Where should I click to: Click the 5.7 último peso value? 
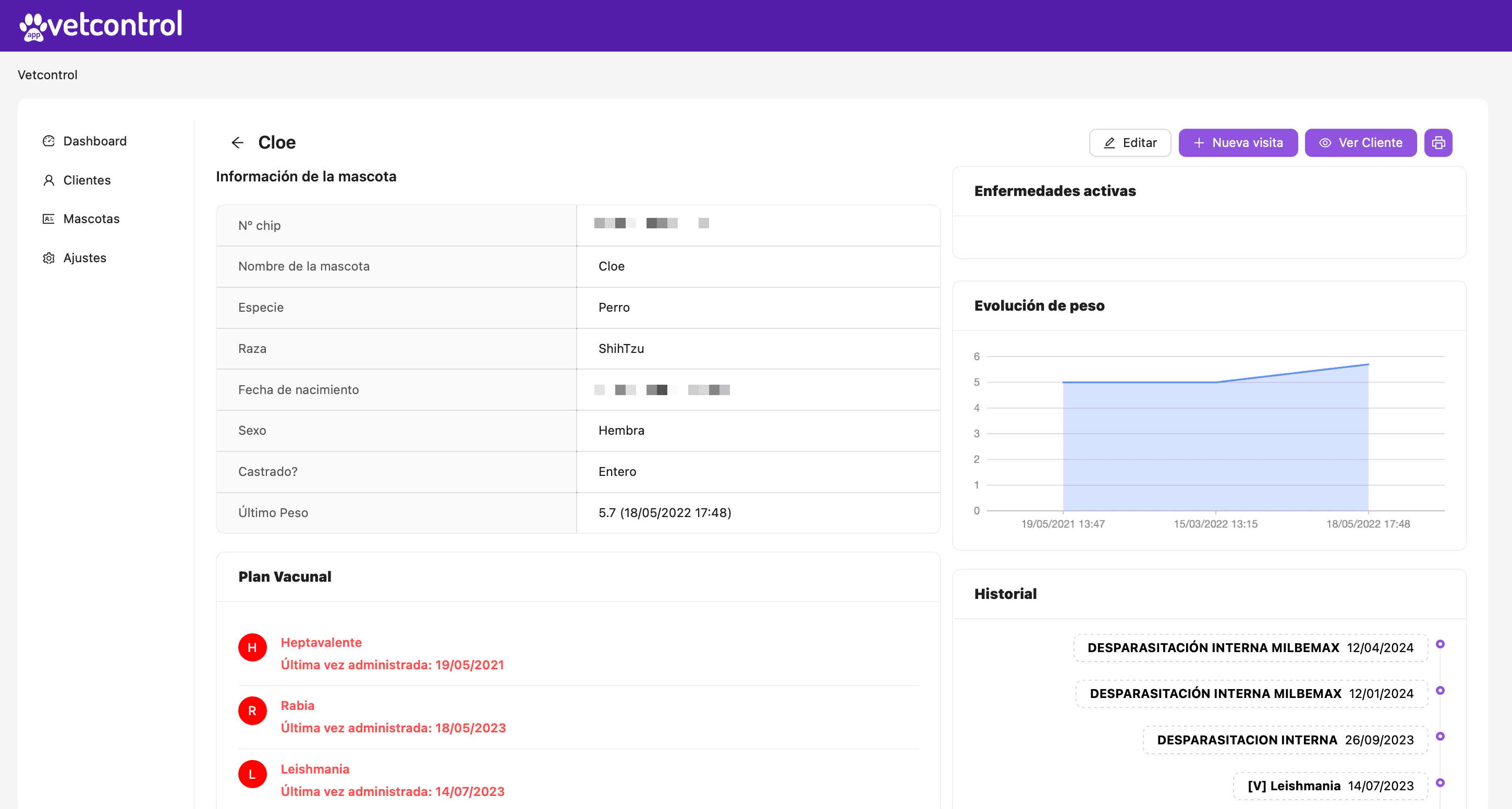[665, 513]
